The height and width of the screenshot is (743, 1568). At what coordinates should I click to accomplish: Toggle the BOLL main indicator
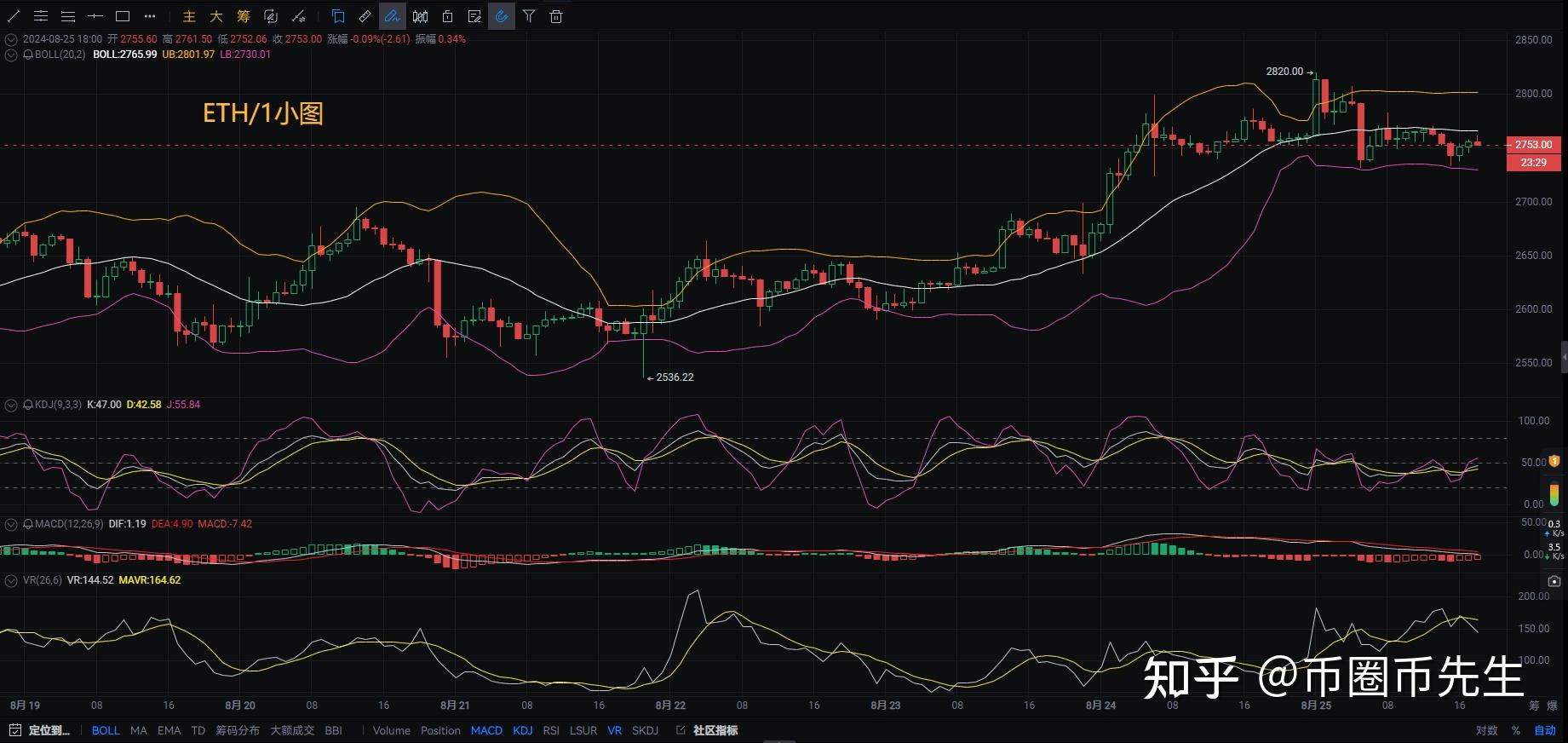[x=106, y=730]
